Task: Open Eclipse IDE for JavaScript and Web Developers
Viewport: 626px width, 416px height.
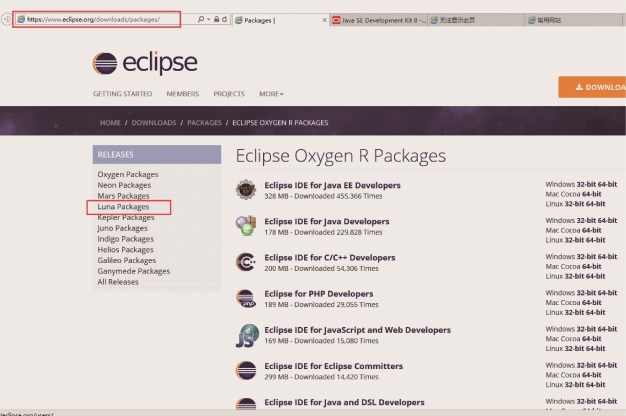Action: [x=357, y=330]
